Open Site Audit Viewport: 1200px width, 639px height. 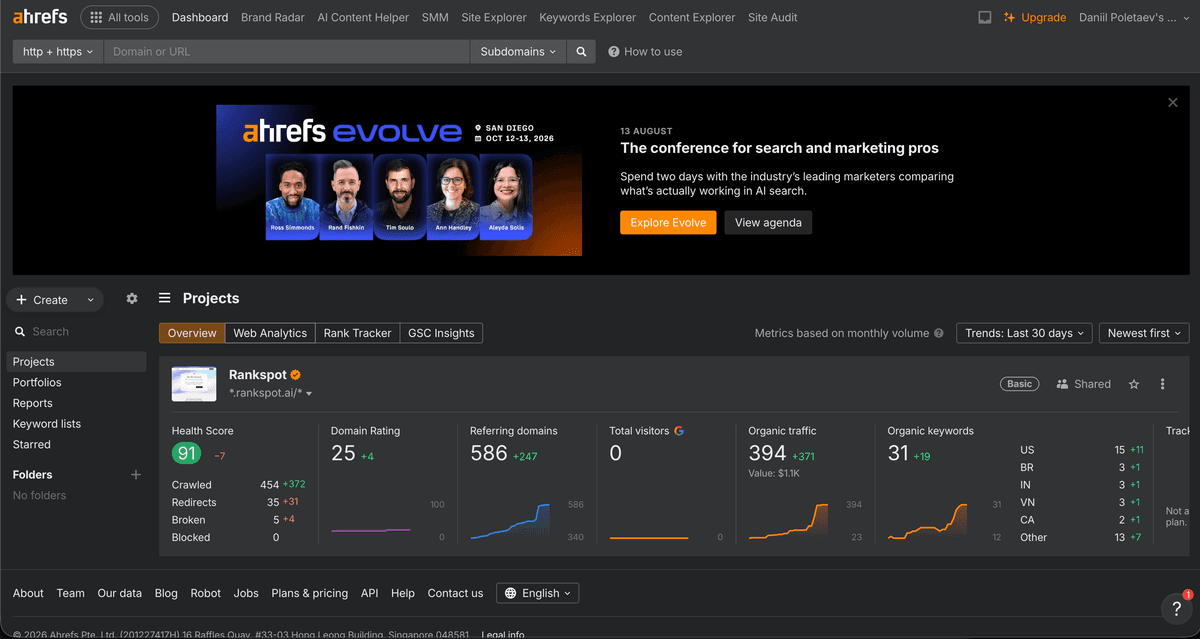[x=773, y=17]
